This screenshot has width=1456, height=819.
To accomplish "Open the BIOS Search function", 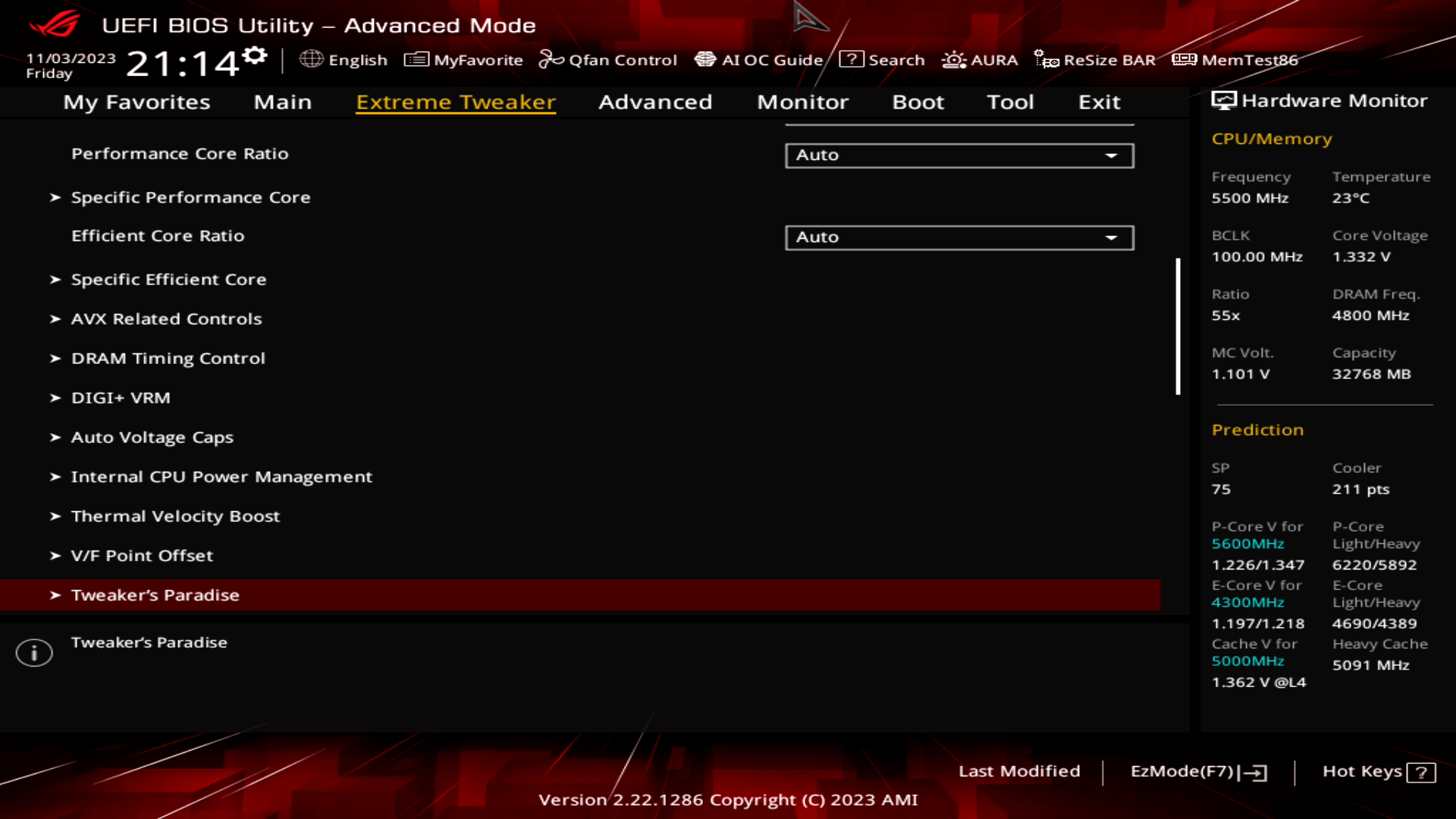I will pos(883,60).
